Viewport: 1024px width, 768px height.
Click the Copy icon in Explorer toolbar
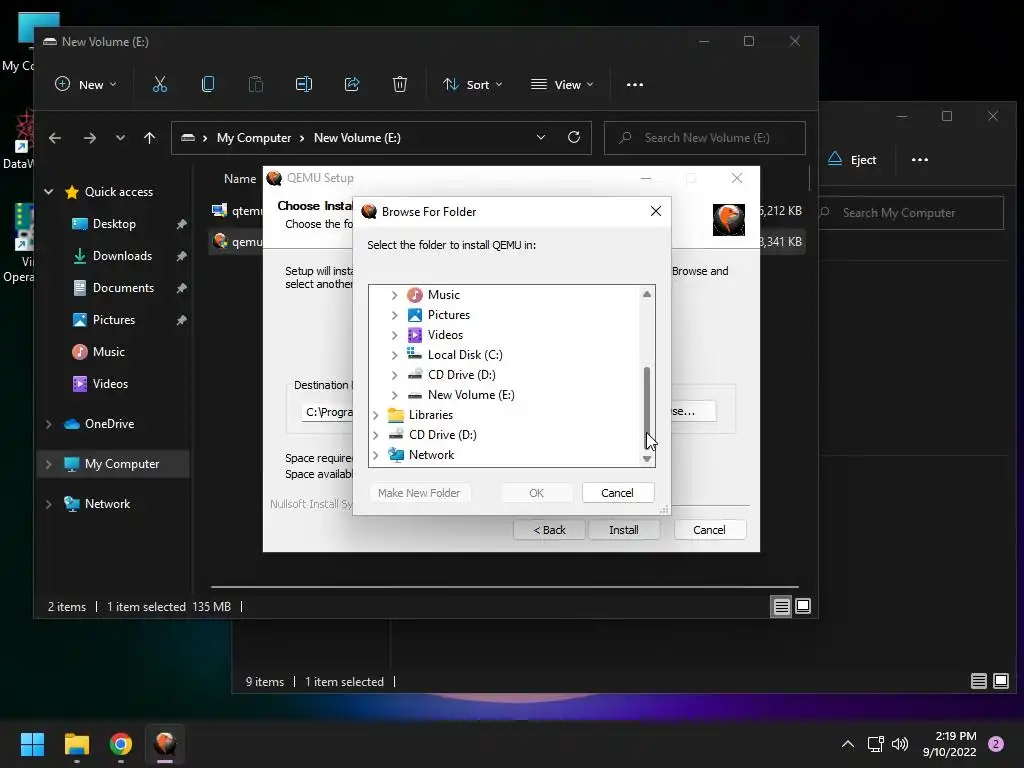[x=208, y=84]
